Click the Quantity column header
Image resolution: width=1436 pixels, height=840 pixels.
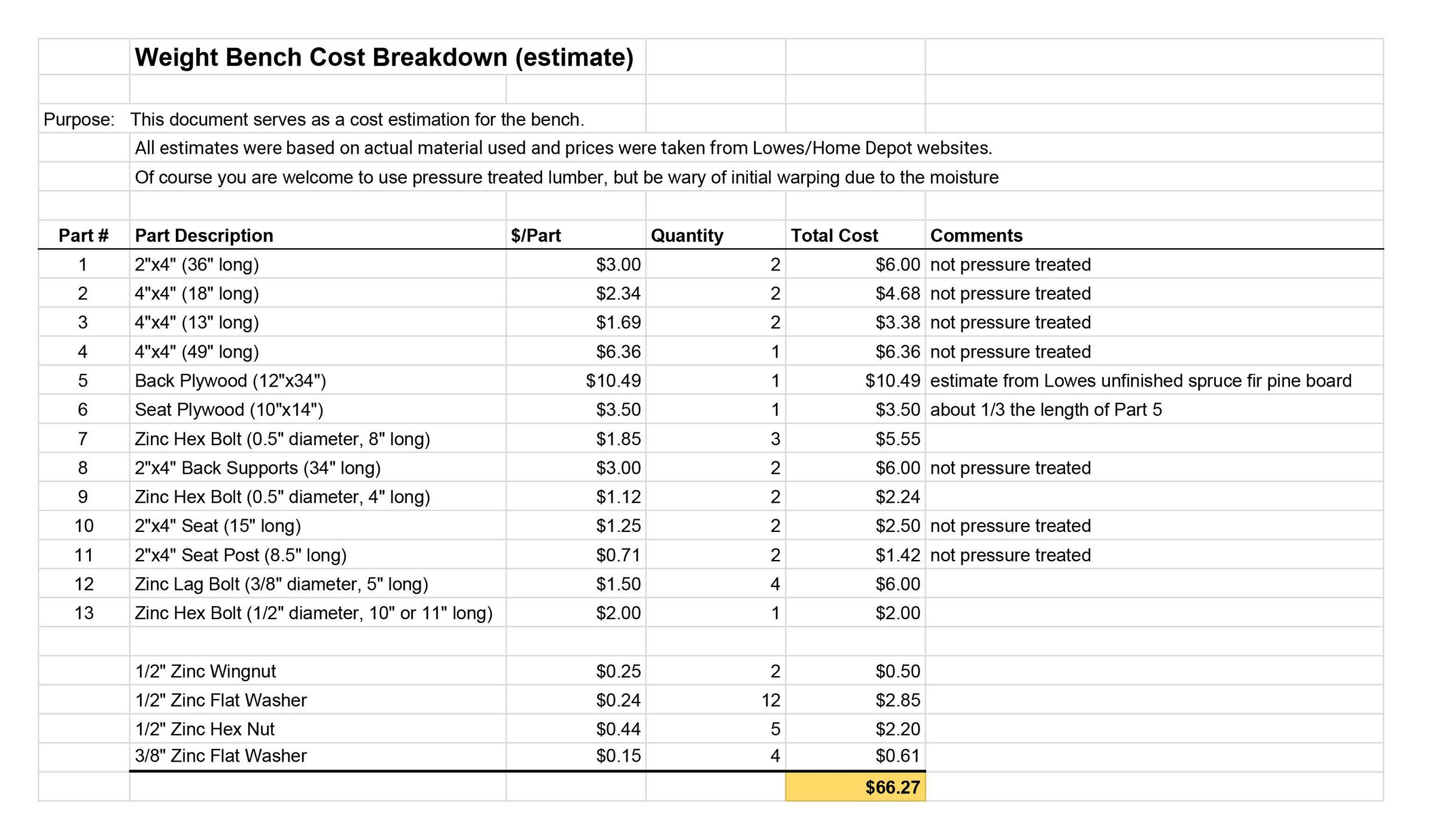pyautogui.click(x=686, y=235)
